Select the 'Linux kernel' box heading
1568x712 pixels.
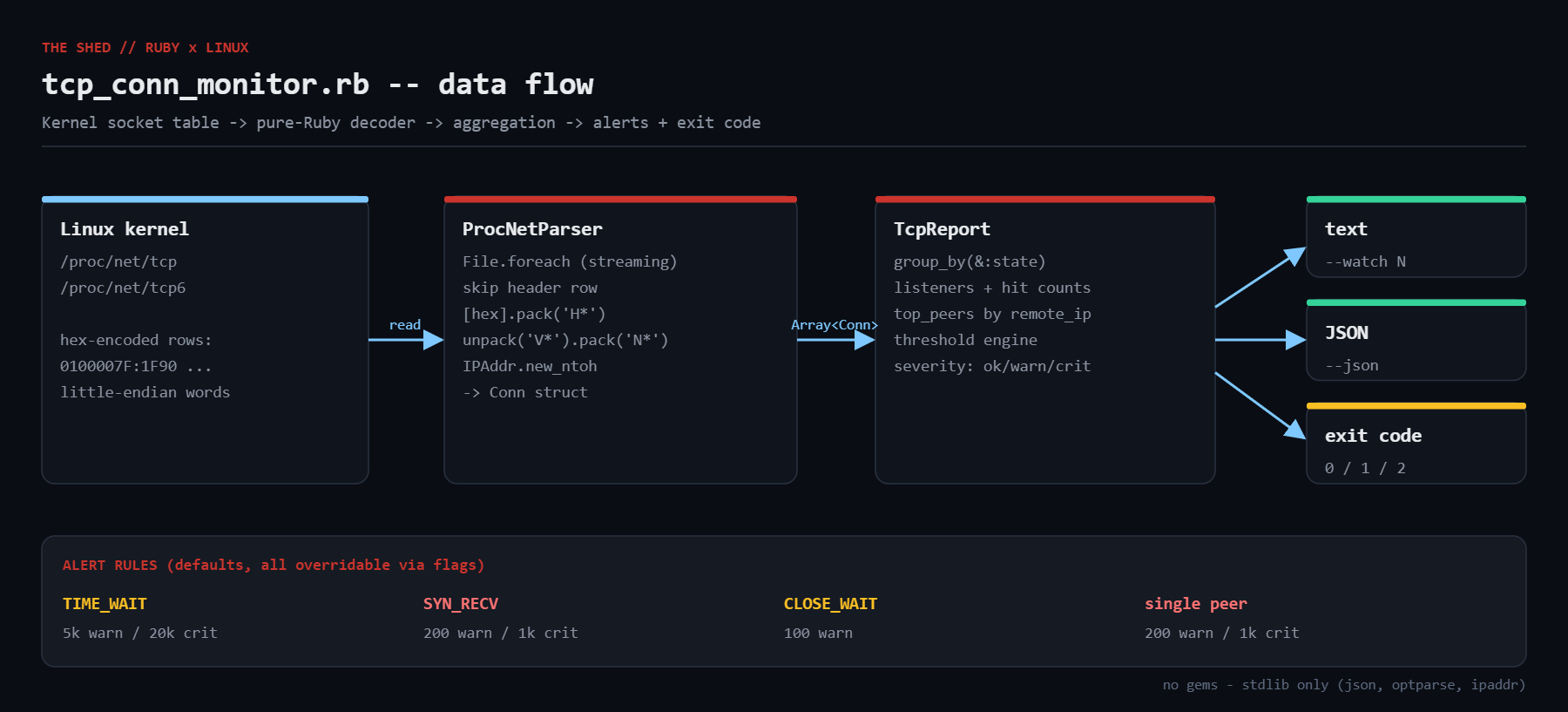(x=125, y=229)
